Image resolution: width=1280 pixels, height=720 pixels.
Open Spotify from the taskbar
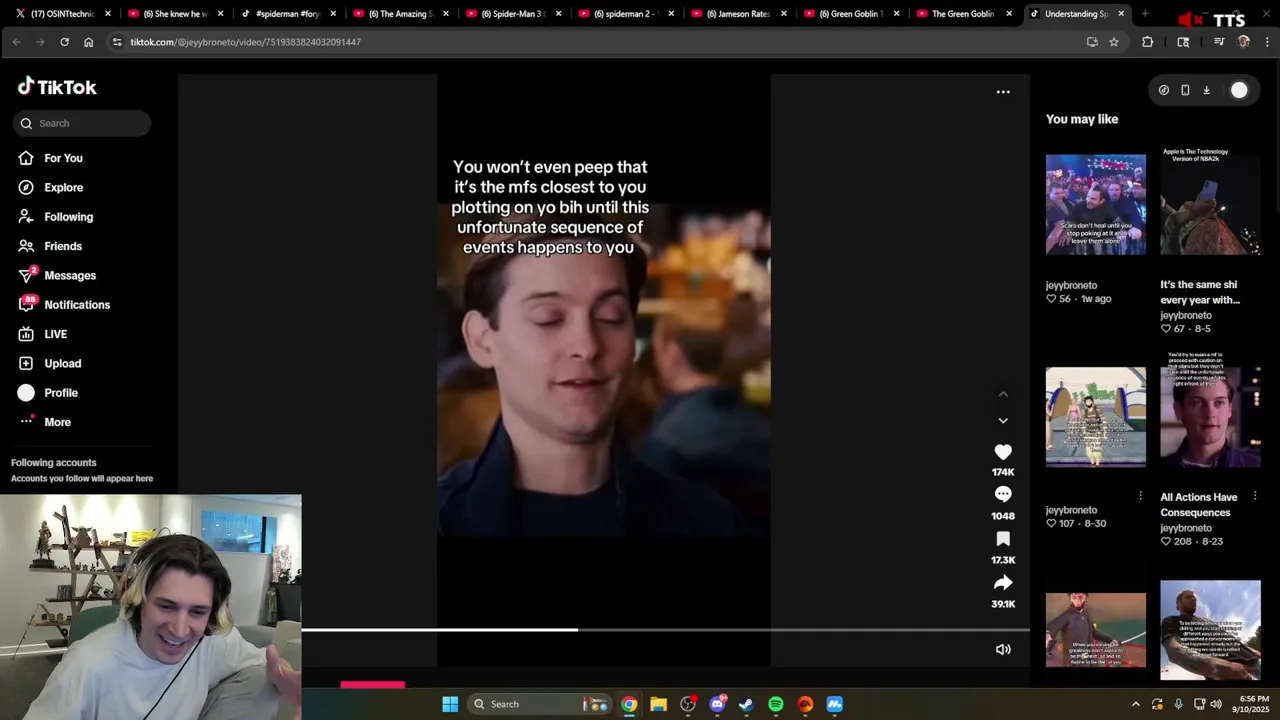click(776, 704)
